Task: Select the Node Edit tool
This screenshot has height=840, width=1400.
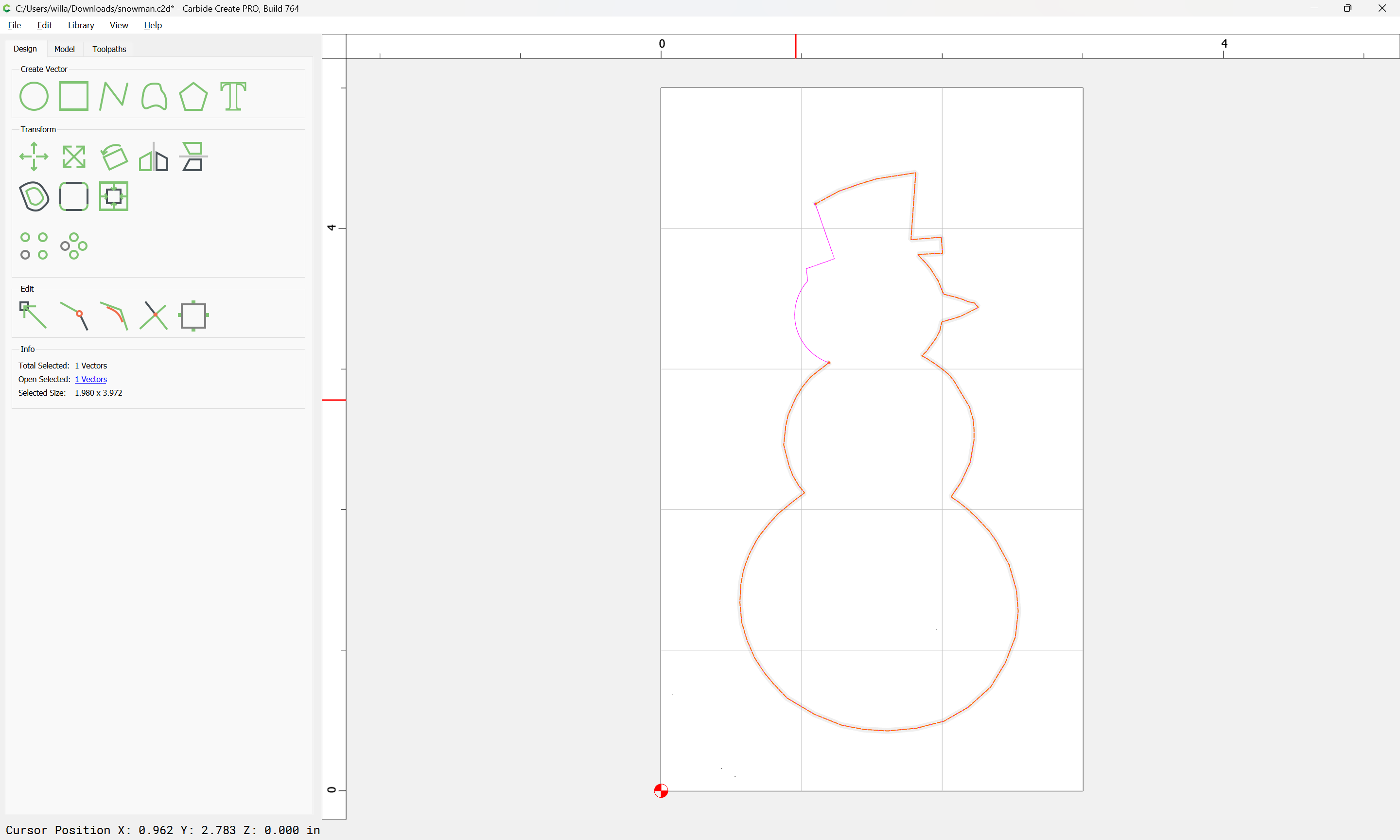Action: pos(34,315)
